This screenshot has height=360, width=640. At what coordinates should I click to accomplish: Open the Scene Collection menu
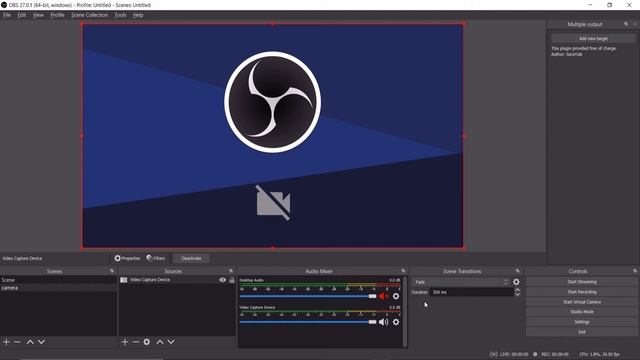(x=89, y=15)
